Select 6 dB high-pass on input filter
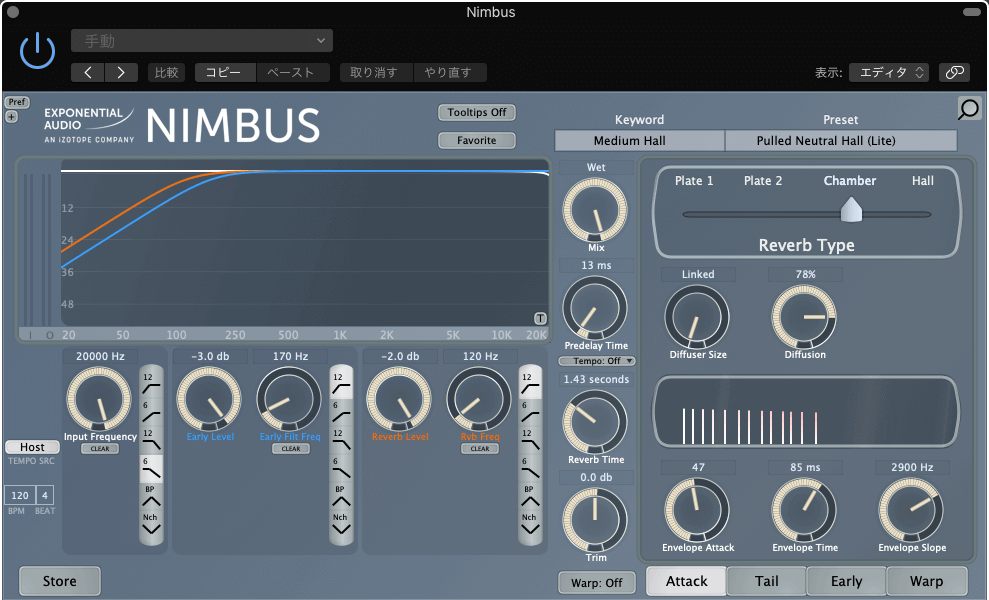 coord(151,411)
